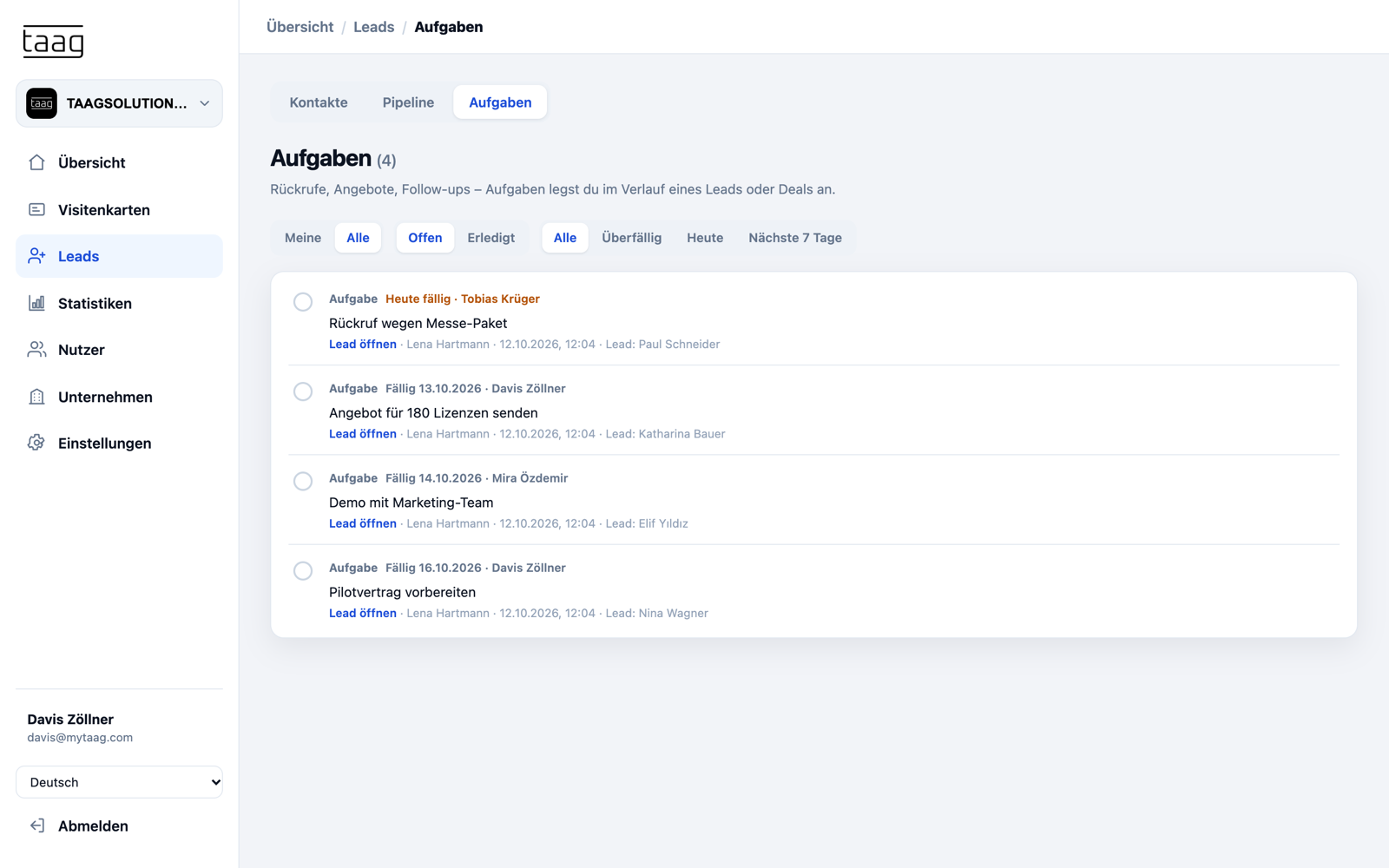Filter tasks for 'Nächste 7 Tage'
The width and height of the screenshot is (1389, 868).
pos(795,238)
